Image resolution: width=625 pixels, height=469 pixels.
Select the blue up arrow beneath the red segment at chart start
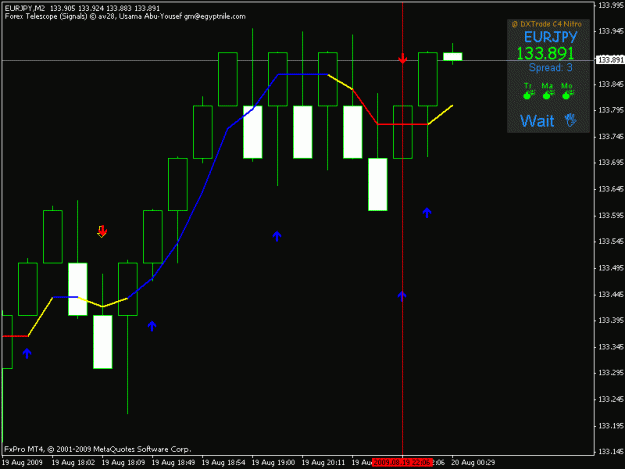(27, 353)
